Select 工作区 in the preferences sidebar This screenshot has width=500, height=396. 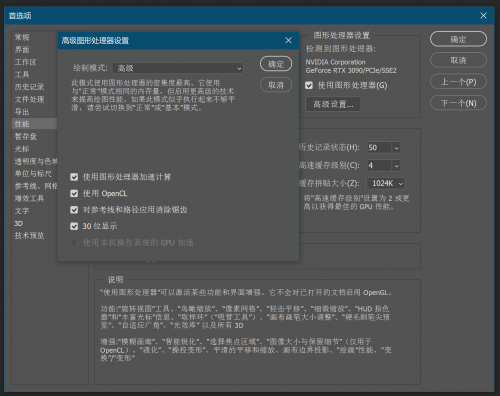[25, 62]
